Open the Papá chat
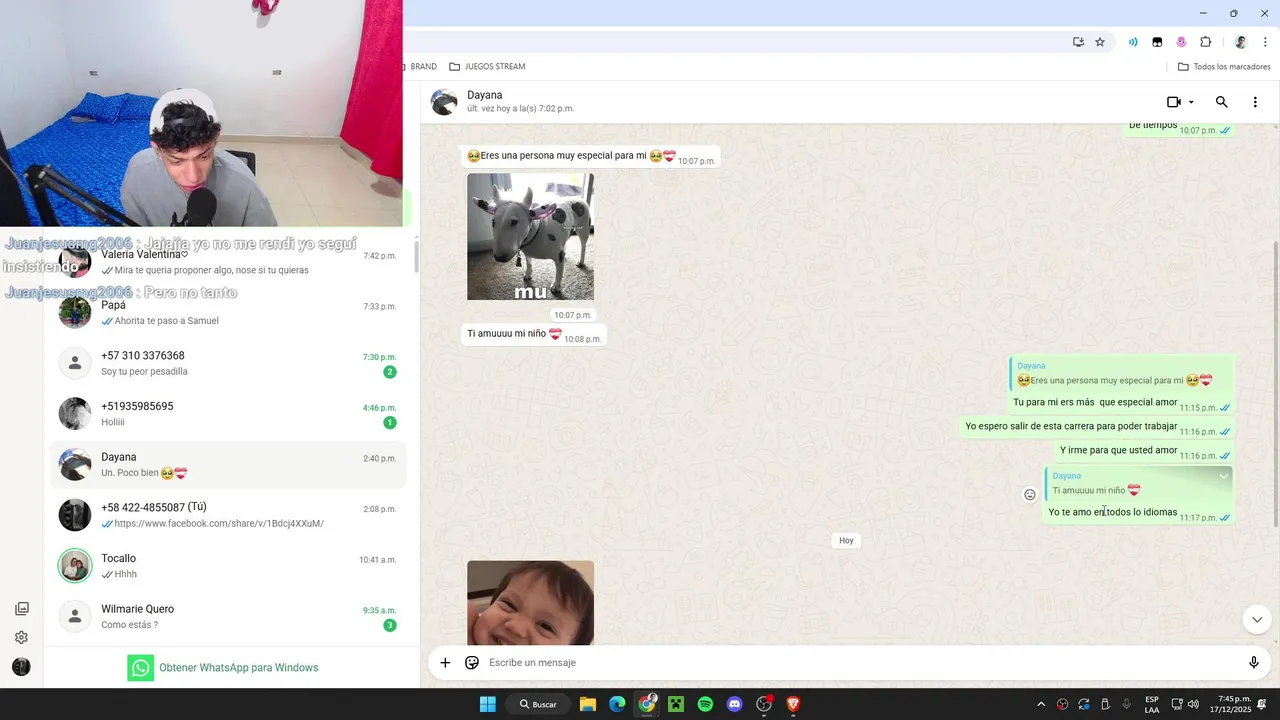Screen dimensions: 1280x720 pyautogui.click(x=228, y=313)
